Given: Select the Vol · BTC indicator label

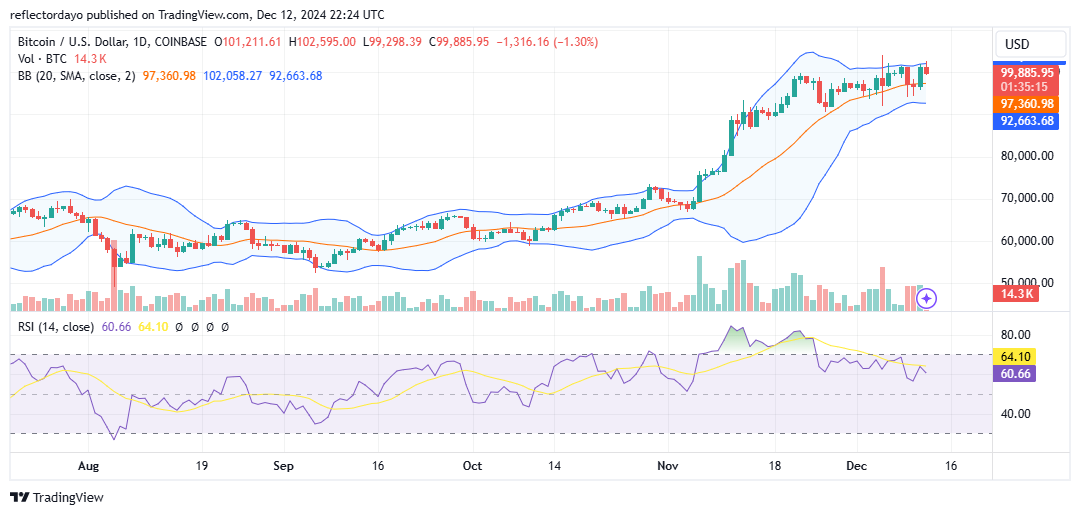Looking at the screenshot, I should (x=43, y=59).
